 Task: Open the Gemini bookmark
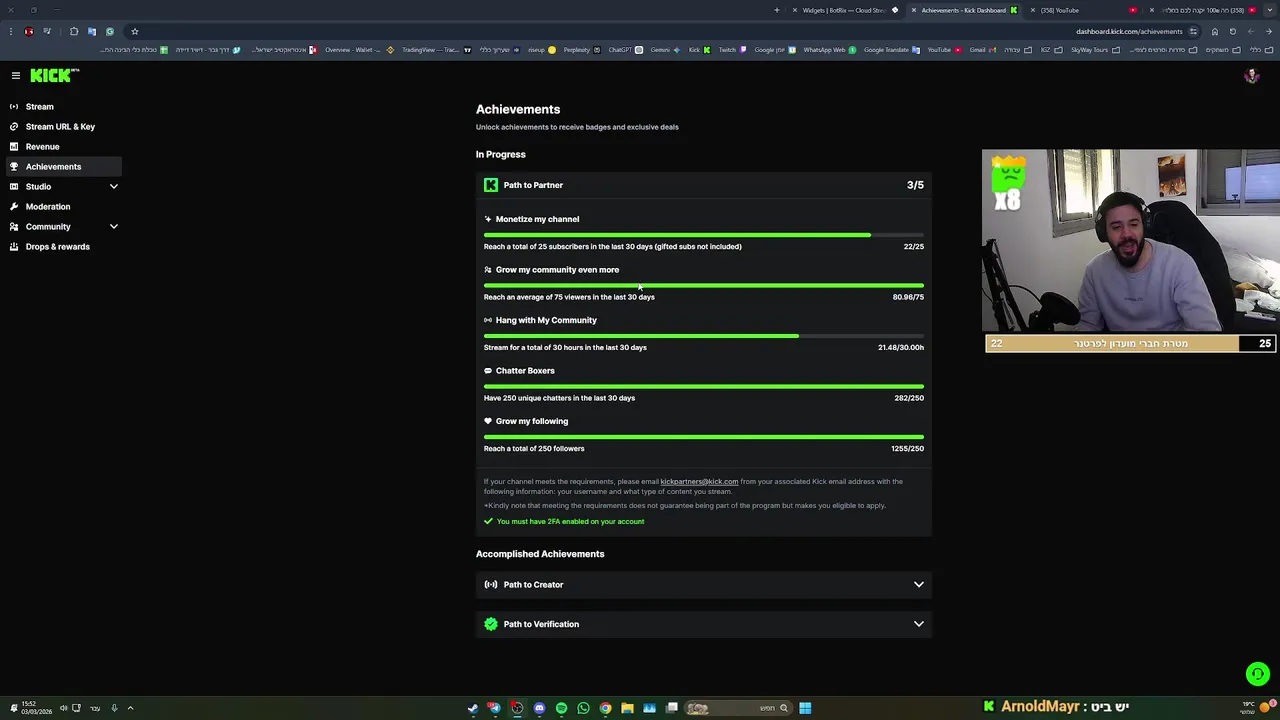665,50
